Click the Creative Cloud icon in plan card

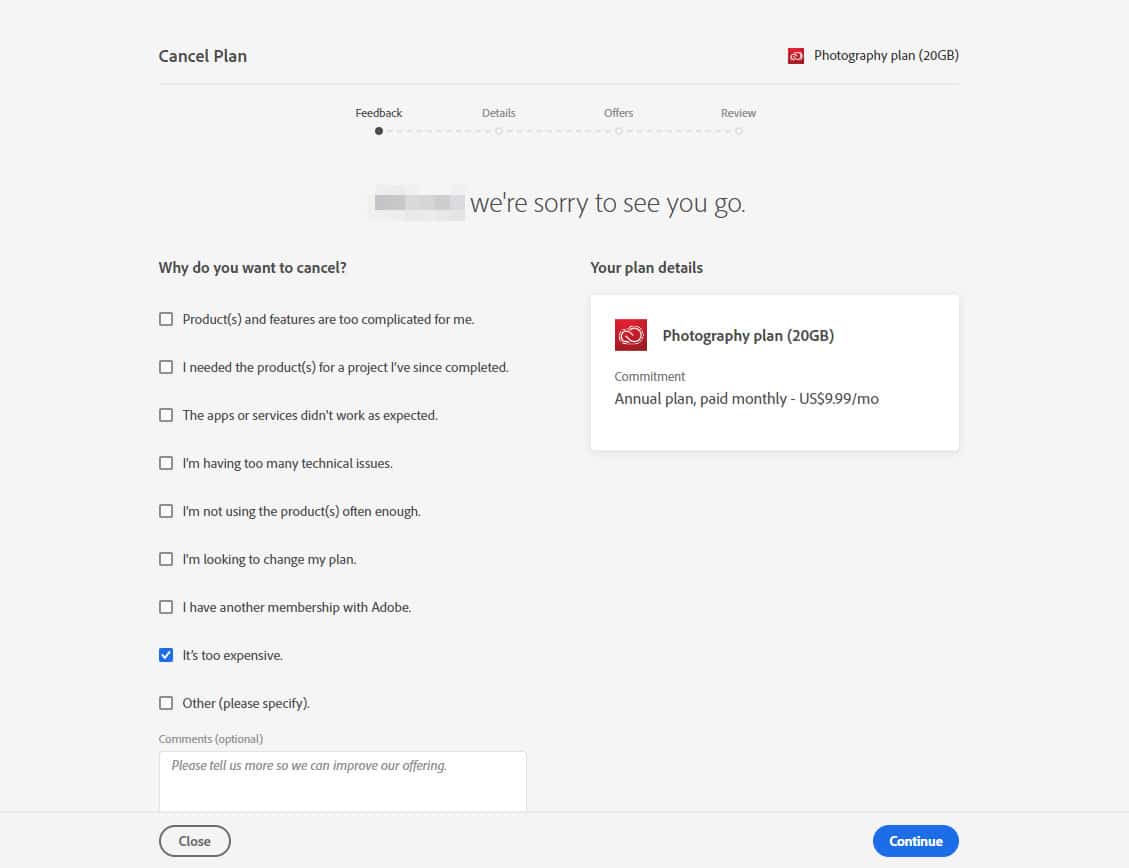[631, 335]
